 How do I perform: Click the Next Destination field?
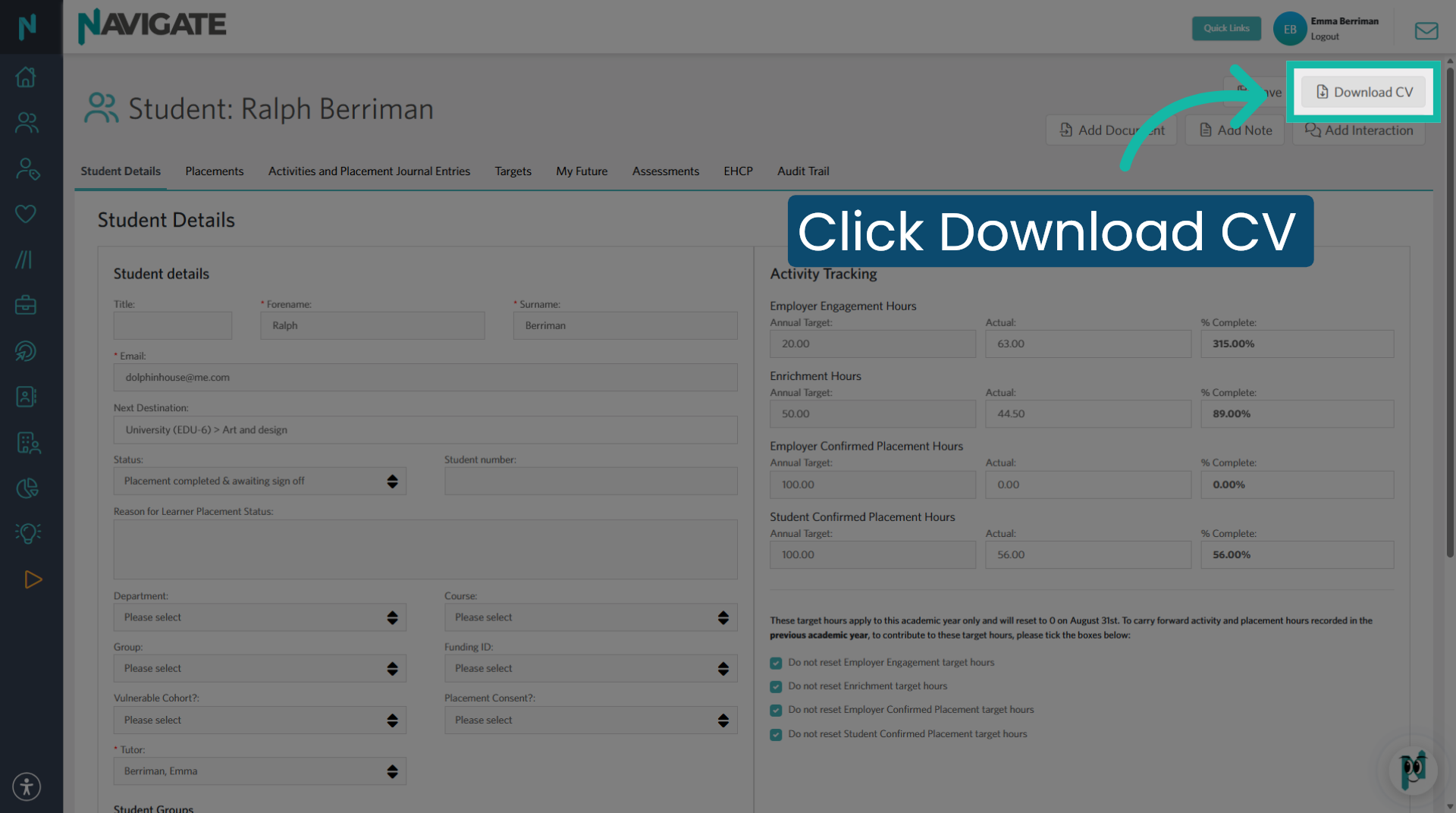pos(425,429)
